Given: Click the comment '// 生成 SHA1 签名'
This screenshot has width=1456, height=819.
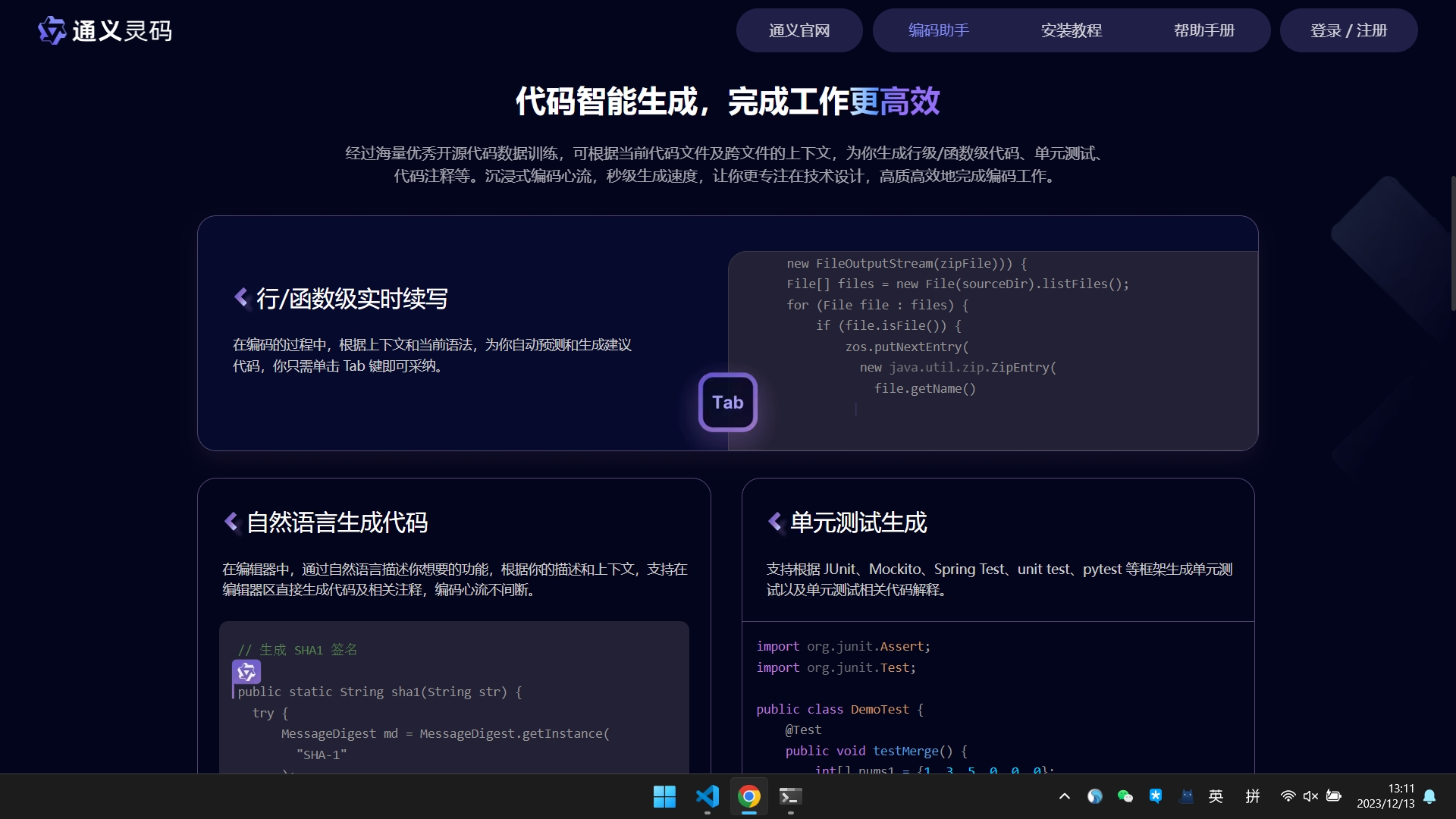Looking at the screenshot, I should (297, 650).
